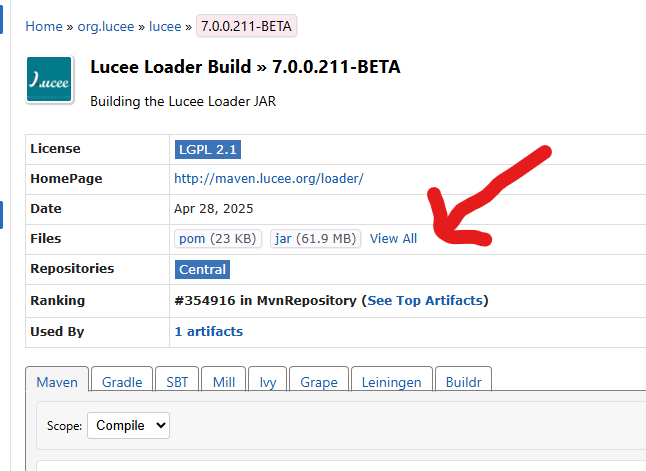The width and height of the screenshot is (646, 471).
Task: Open See Top Artifacts link
Action: 424,300
